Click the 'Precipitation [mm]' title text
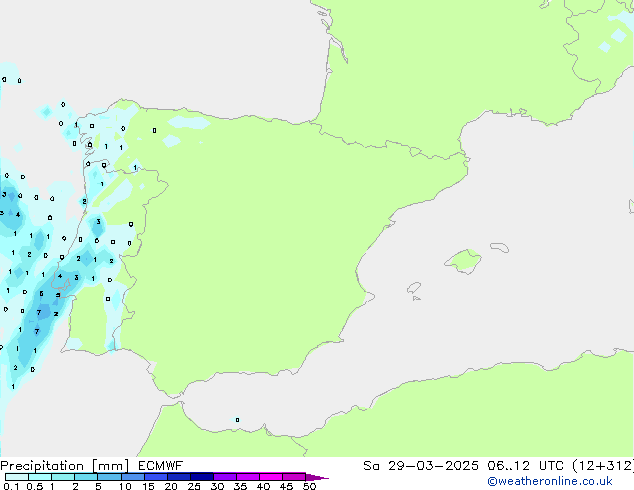This screenshot has height=490, width=634. (65, 466)
